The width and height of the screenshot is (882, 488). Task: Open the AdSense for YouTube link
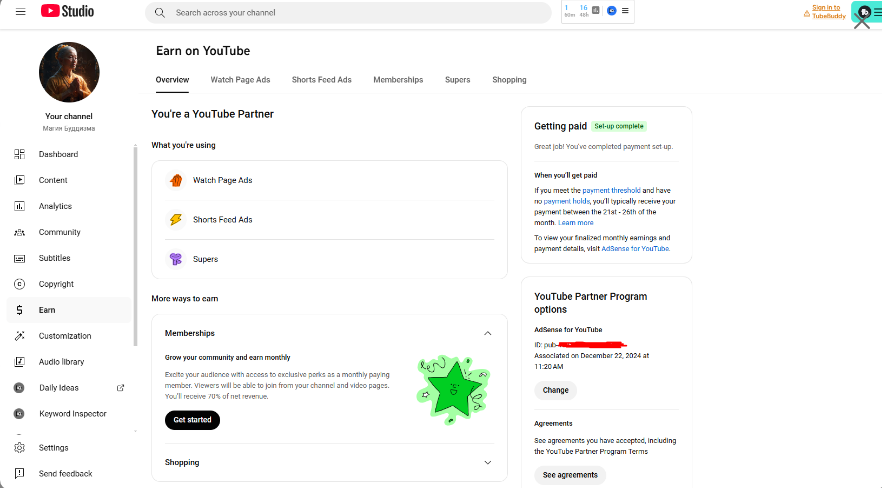635,248
